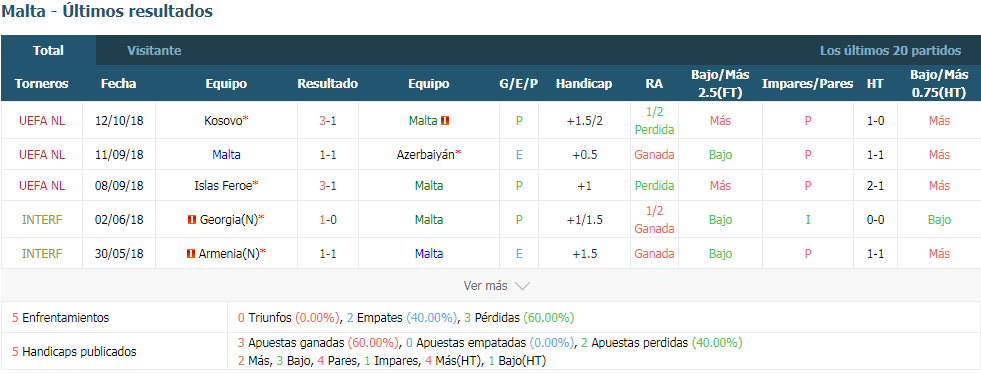The width and height of the screenshot is (981, 373).
Task: Open the Islas Feroe team link
Action: 223,186
